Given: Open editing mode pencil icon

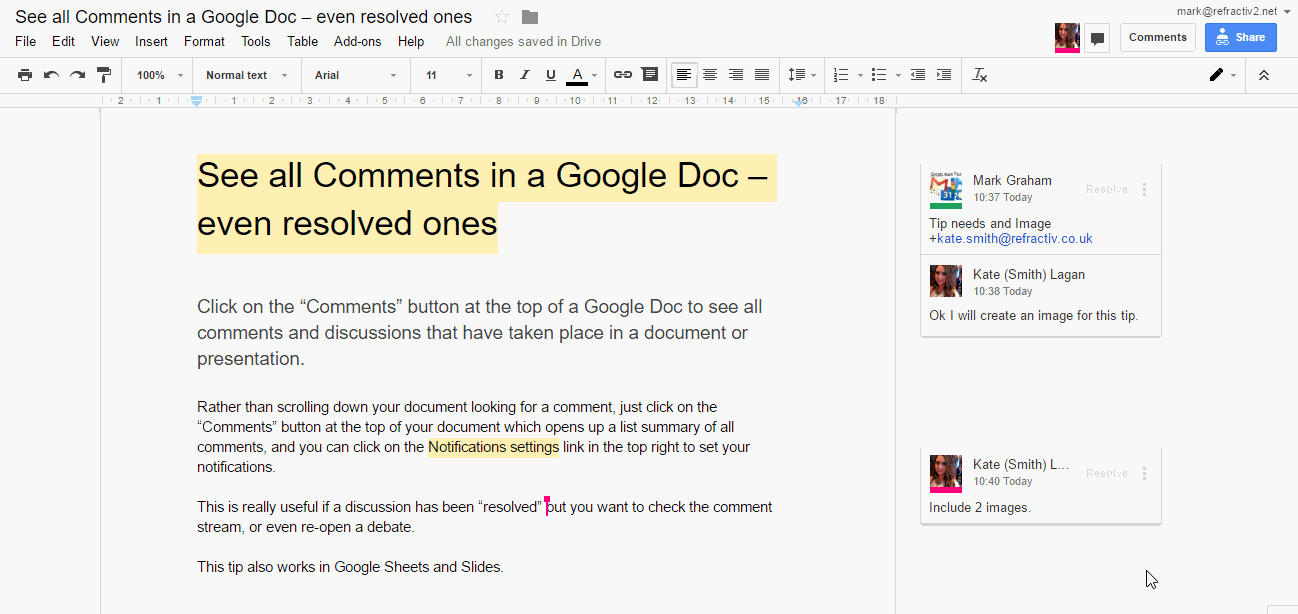Looking at the screenshot, I should tap(1216, 75).
